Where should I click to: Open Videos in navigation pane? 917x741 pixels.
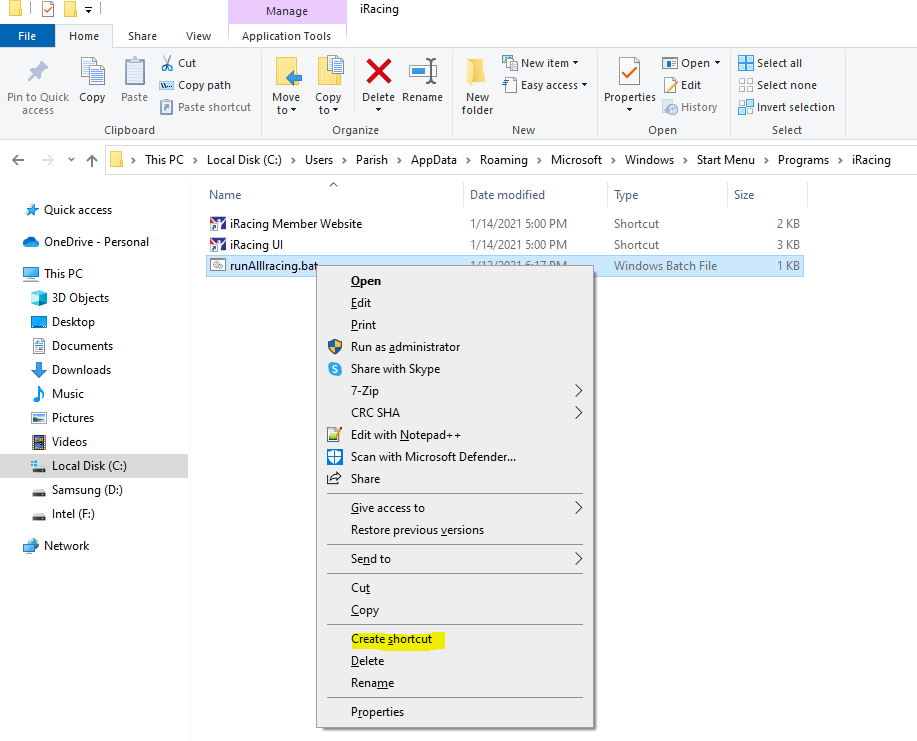point(59,442)
